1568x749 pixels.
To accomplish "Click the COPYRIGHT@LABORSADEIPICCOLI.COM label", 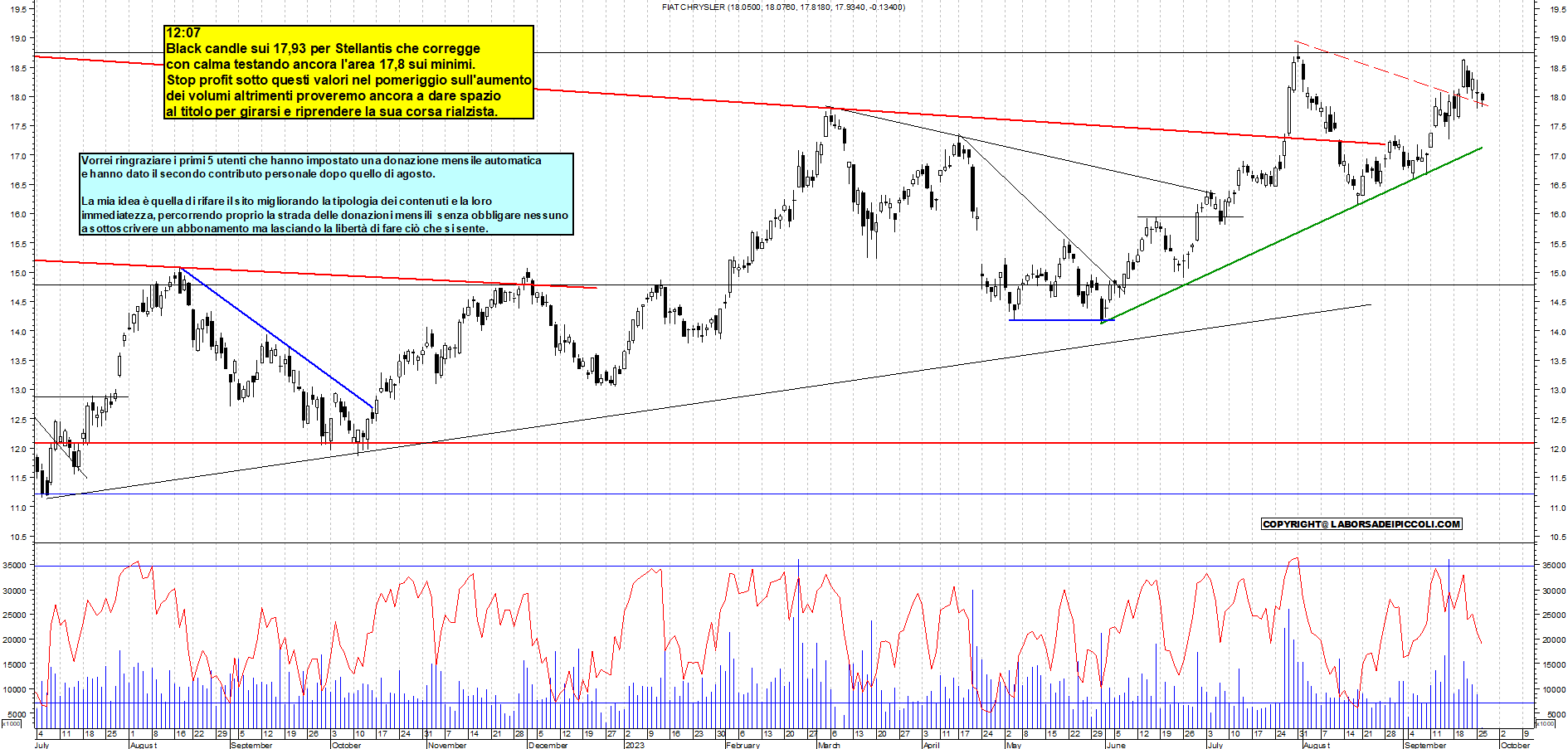I will (x=1361, y=524).
